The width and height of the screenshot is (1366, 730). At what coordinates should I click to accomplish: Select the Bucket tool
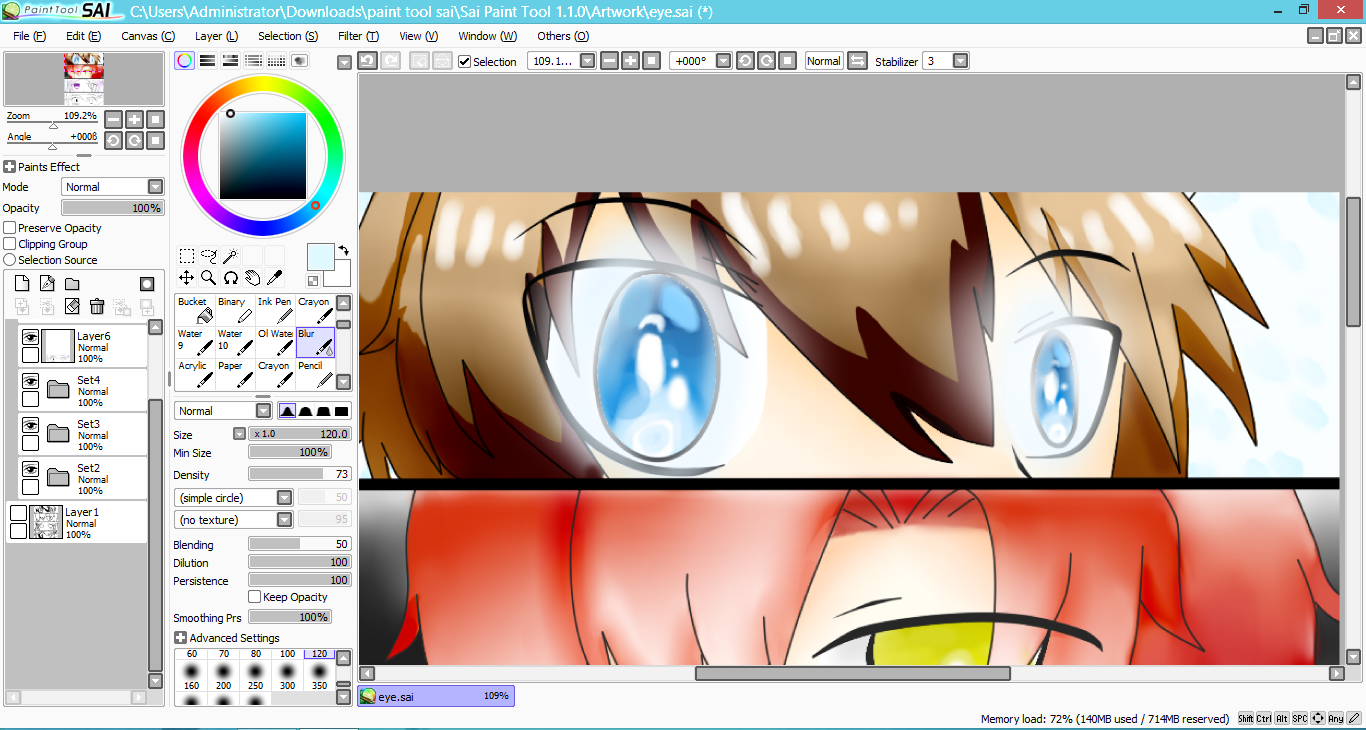(x=195, y=310)
